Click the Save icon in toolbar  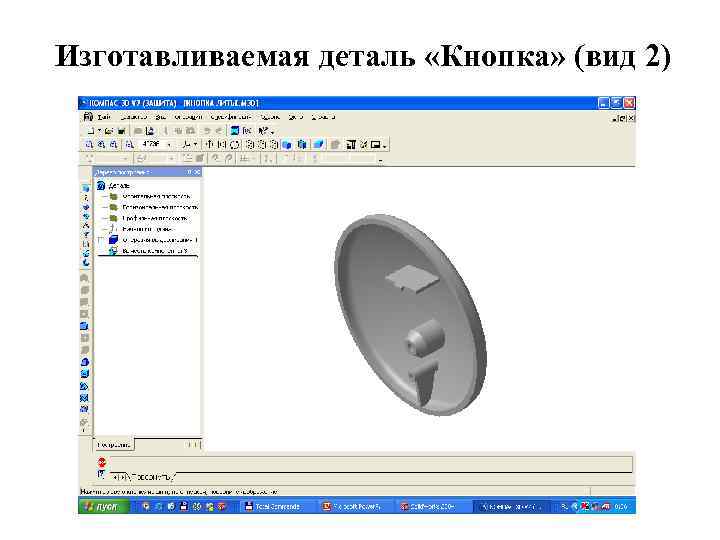point(121,131)
